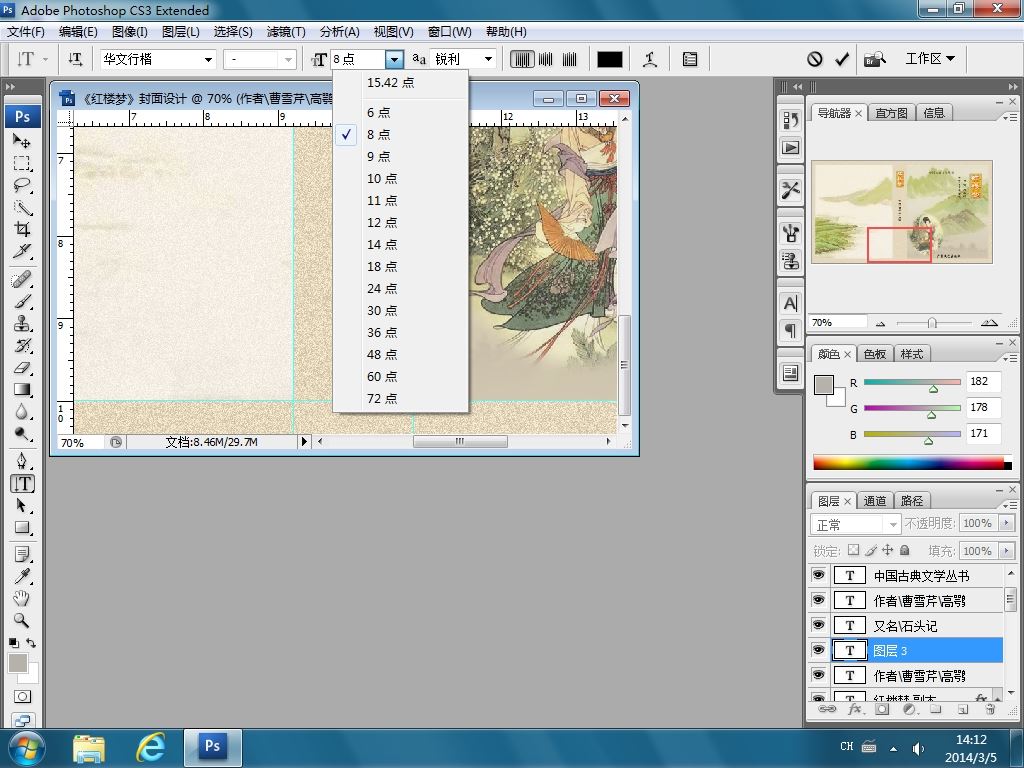
Task: Select the Brush tool
Action: [x=22, y=302]
